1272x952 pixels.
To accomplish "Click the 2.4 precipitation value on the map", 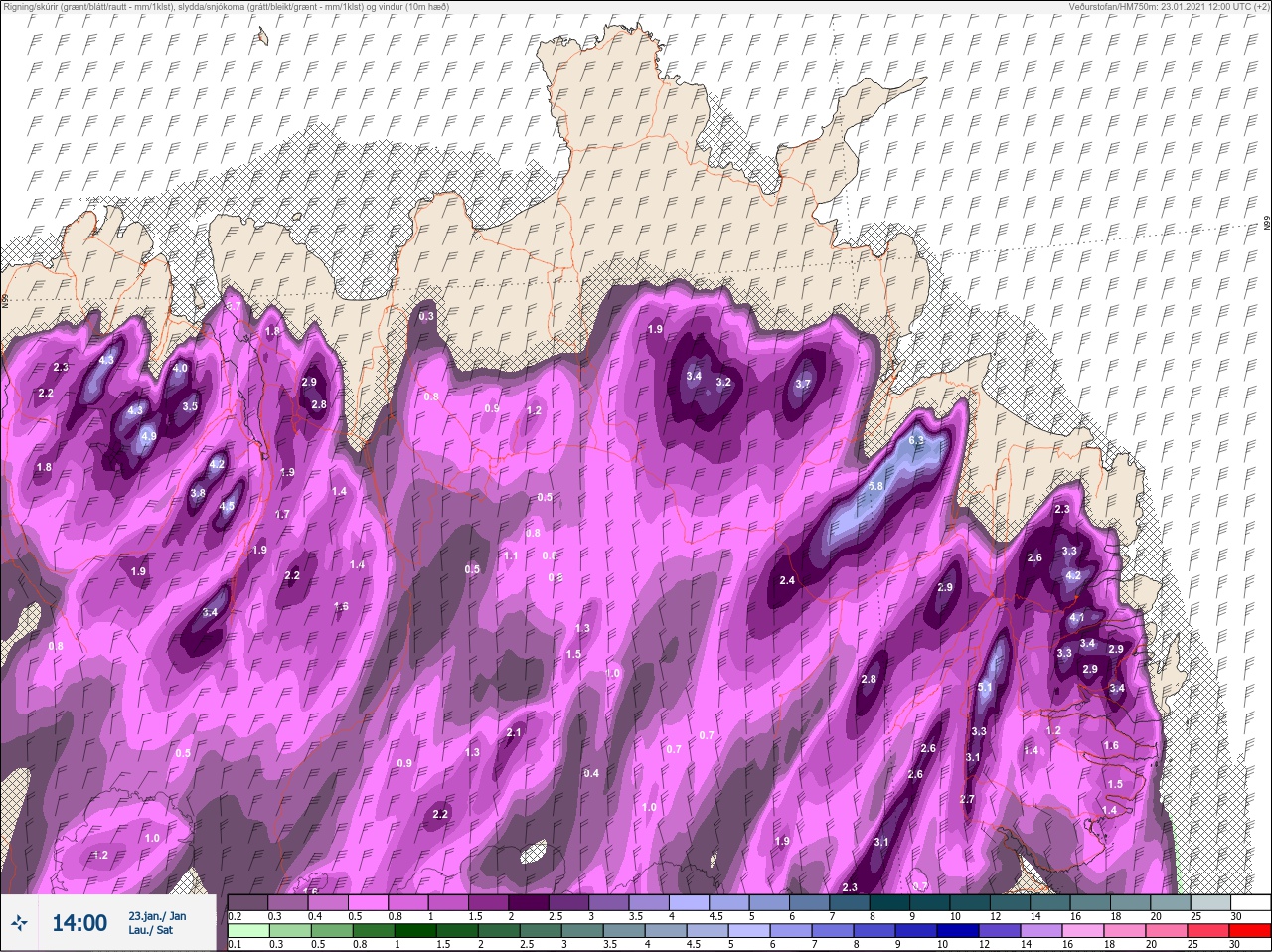I will coord(788,580).
